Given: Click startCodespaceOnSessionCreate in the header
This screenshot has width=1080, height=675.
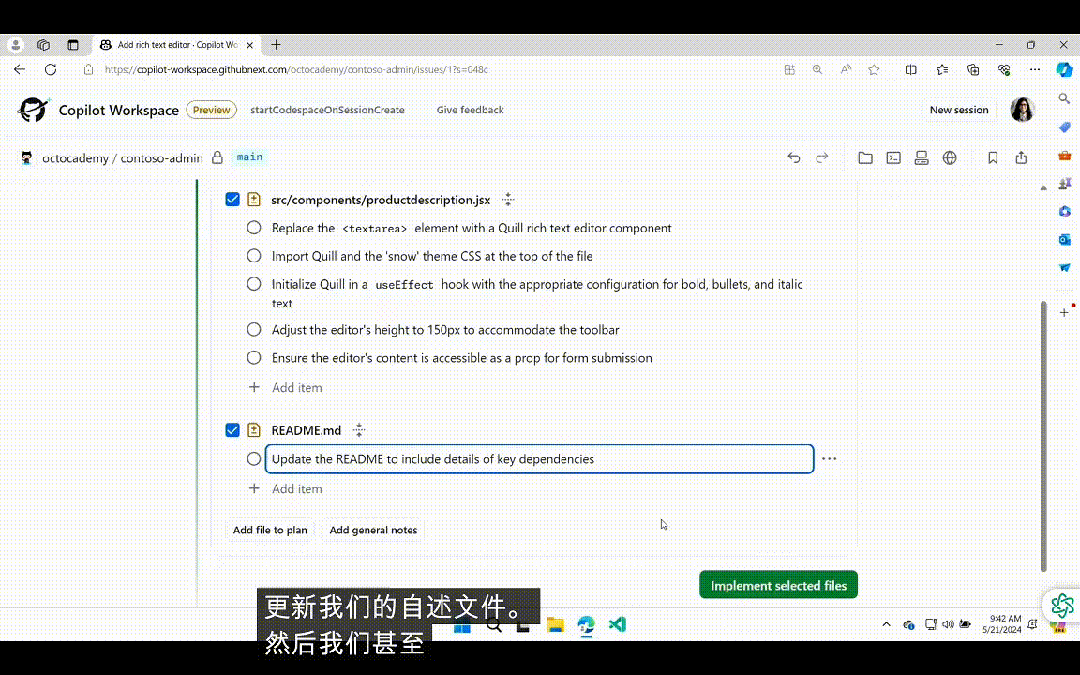Looking at the screenshot, I should pos(327,110).
